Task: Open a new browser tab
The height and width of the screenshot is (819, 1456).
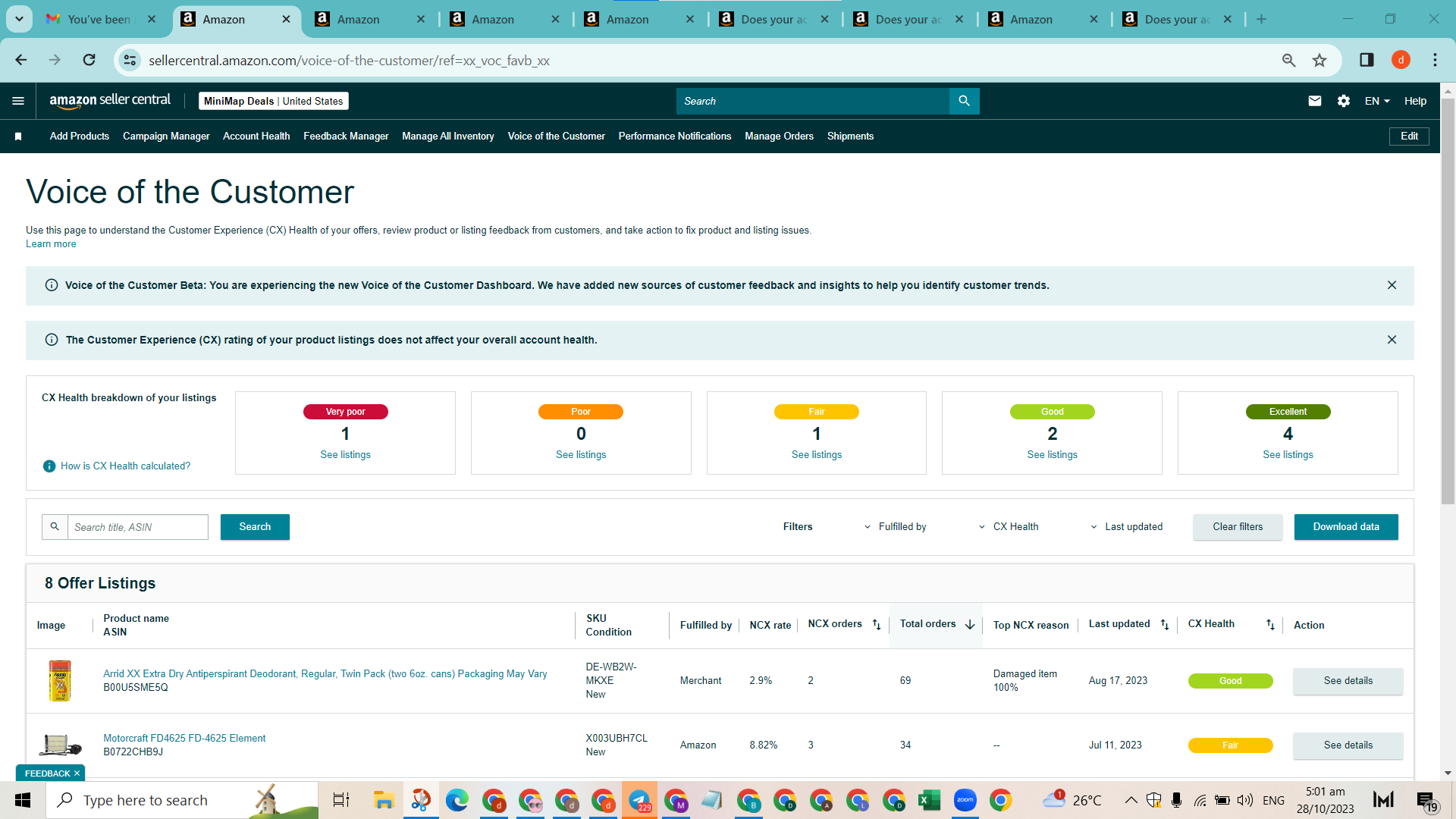Action: 1261,20
